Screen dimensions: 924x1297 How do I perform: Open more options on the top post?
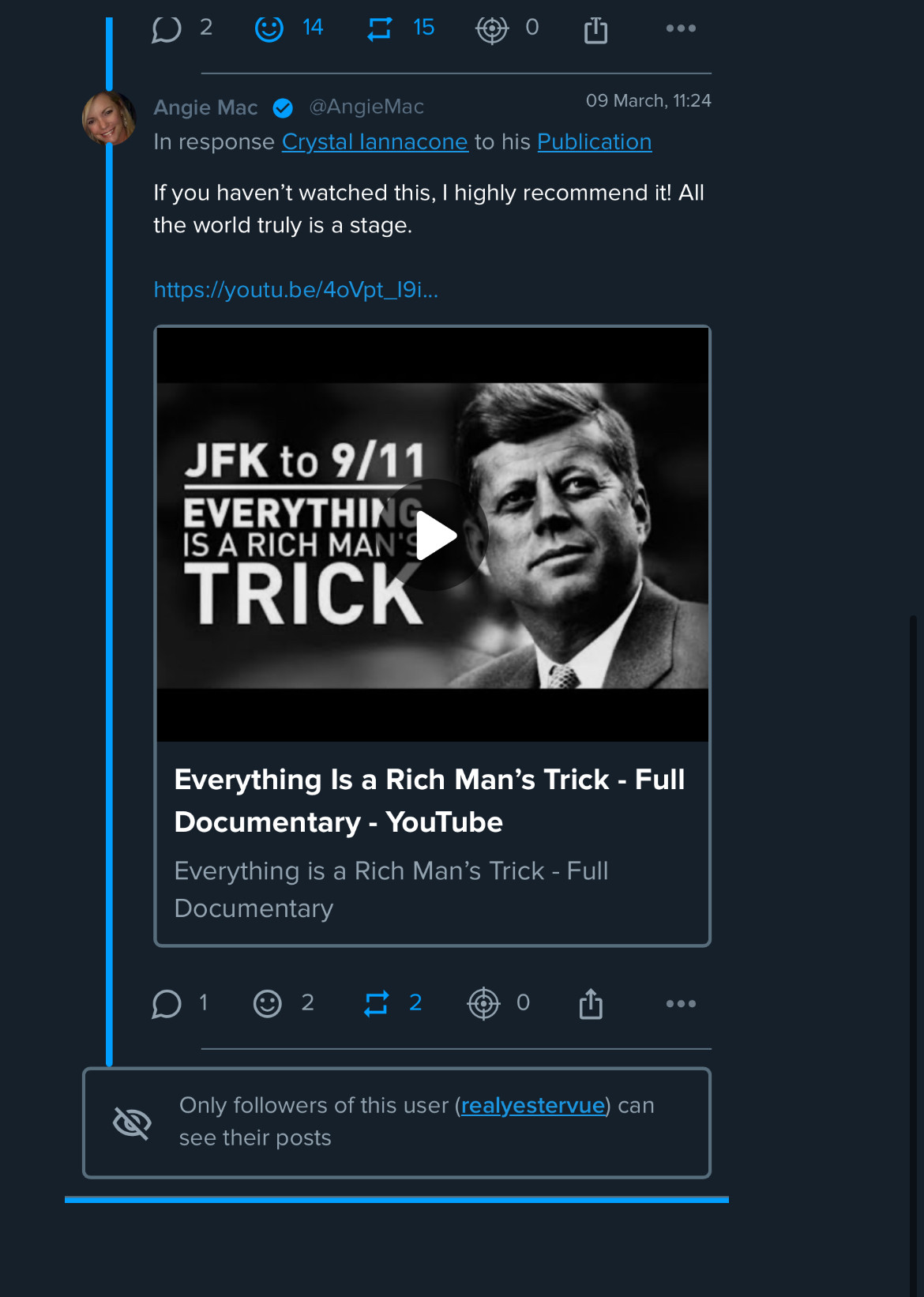click(680, 28)
